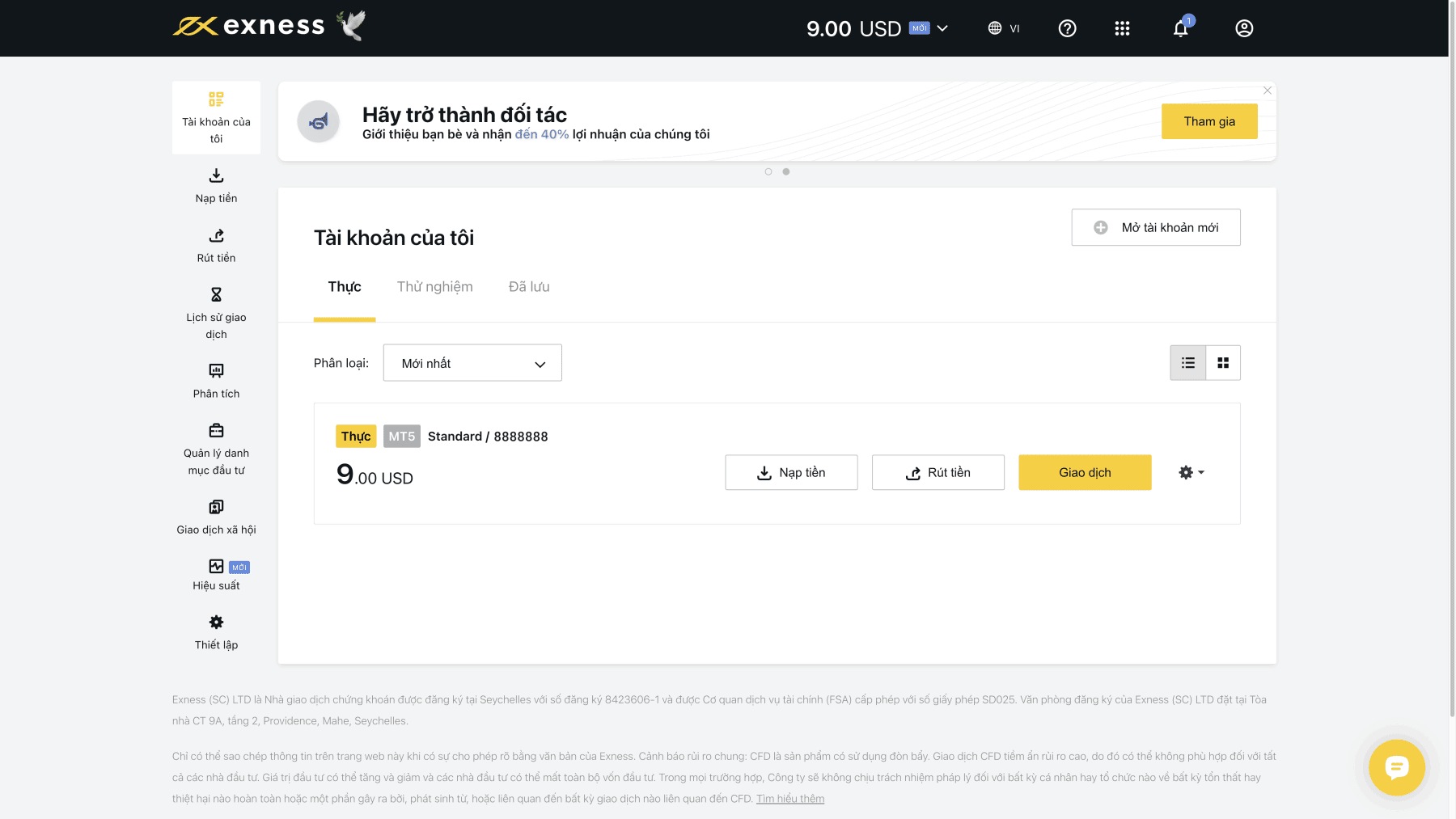Open Phân tích in the sidebar
Viewport: 1456px width, 819px height.
click(216, 381)
